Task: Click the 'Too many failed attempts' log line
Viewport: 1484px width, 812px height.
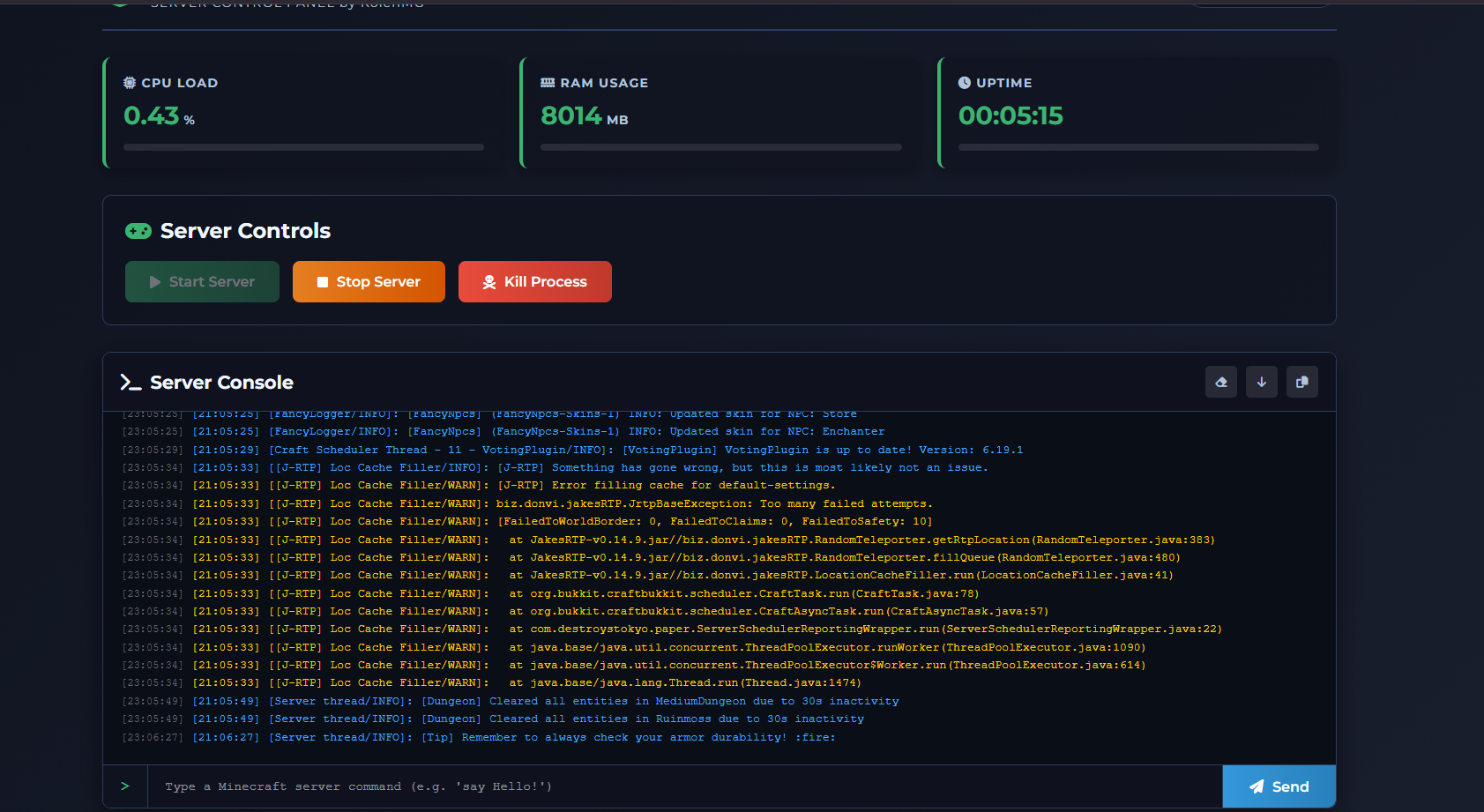Action: (x=527, y=503)
